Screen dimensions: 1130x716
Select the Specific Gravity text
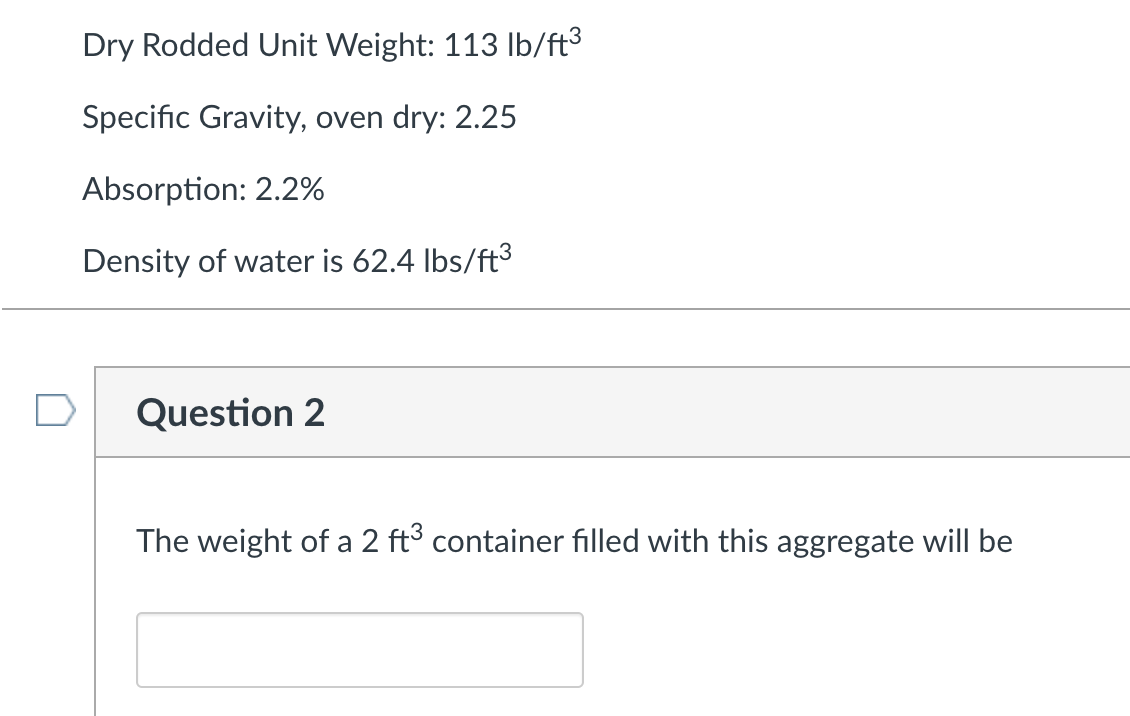click(x=300, y=117)
